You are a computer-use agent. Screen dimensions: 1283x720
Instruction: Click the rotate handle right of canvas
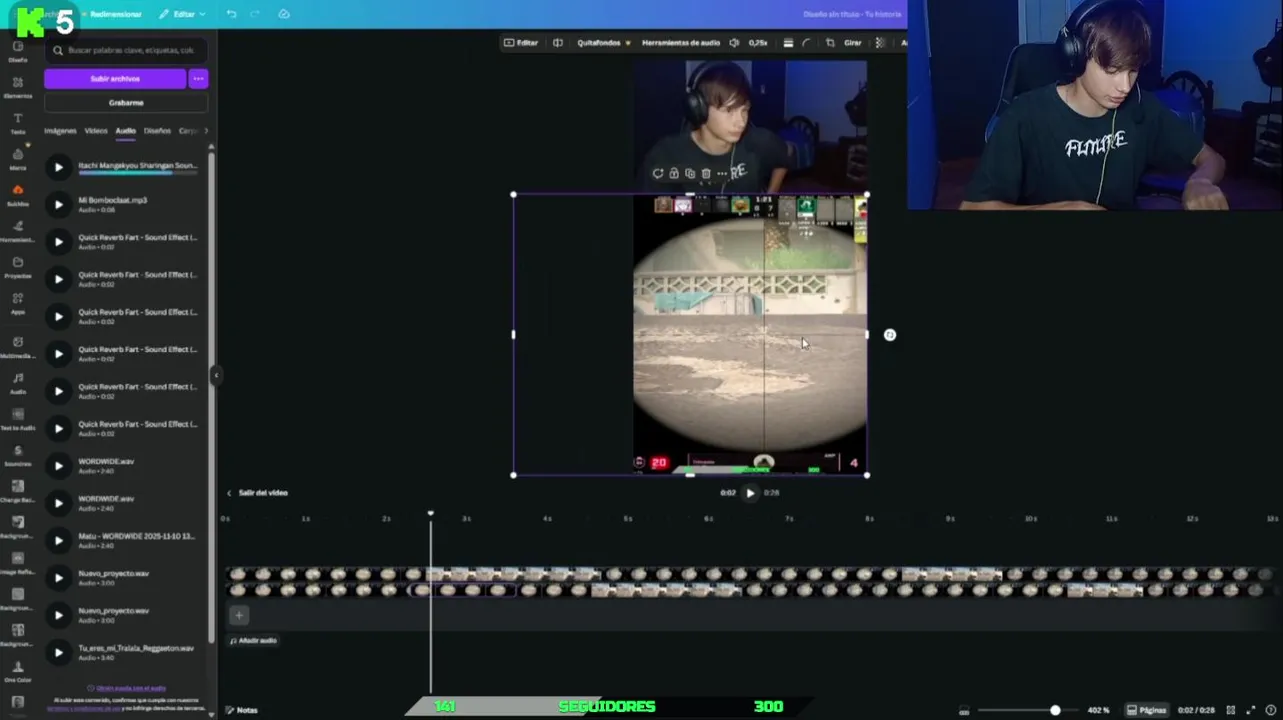[890, 335]
